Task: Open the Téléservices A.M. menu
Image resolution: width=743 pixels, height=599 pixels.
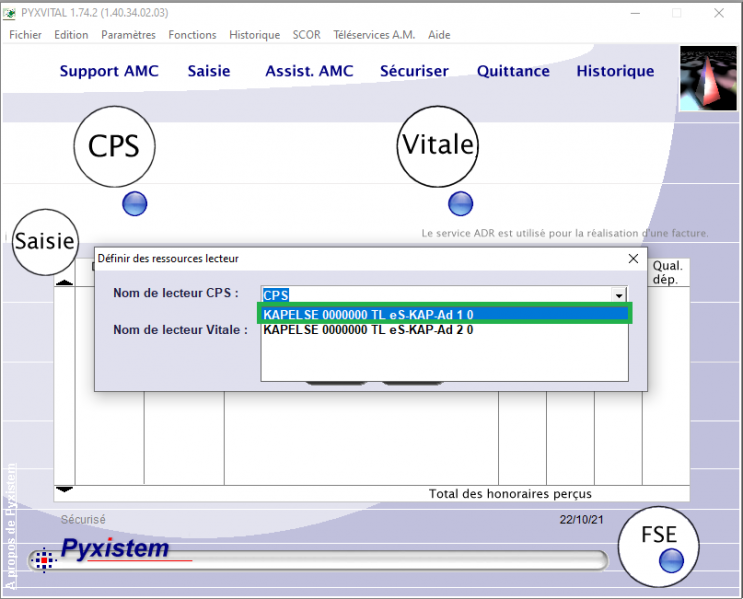Action: 374,35
